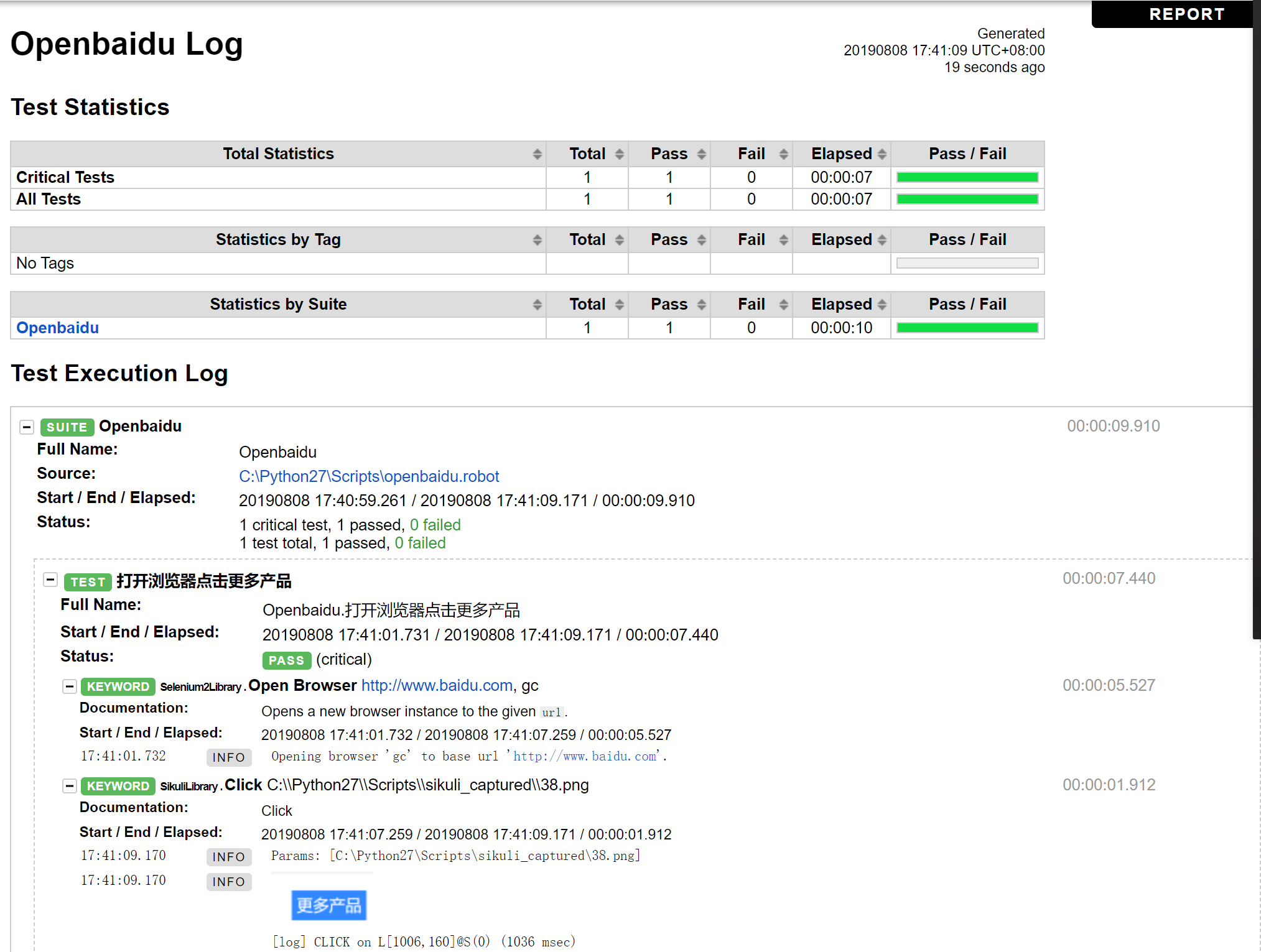
Task: Sort by the Pass column in Total Statistics
Action: point(700,154)
